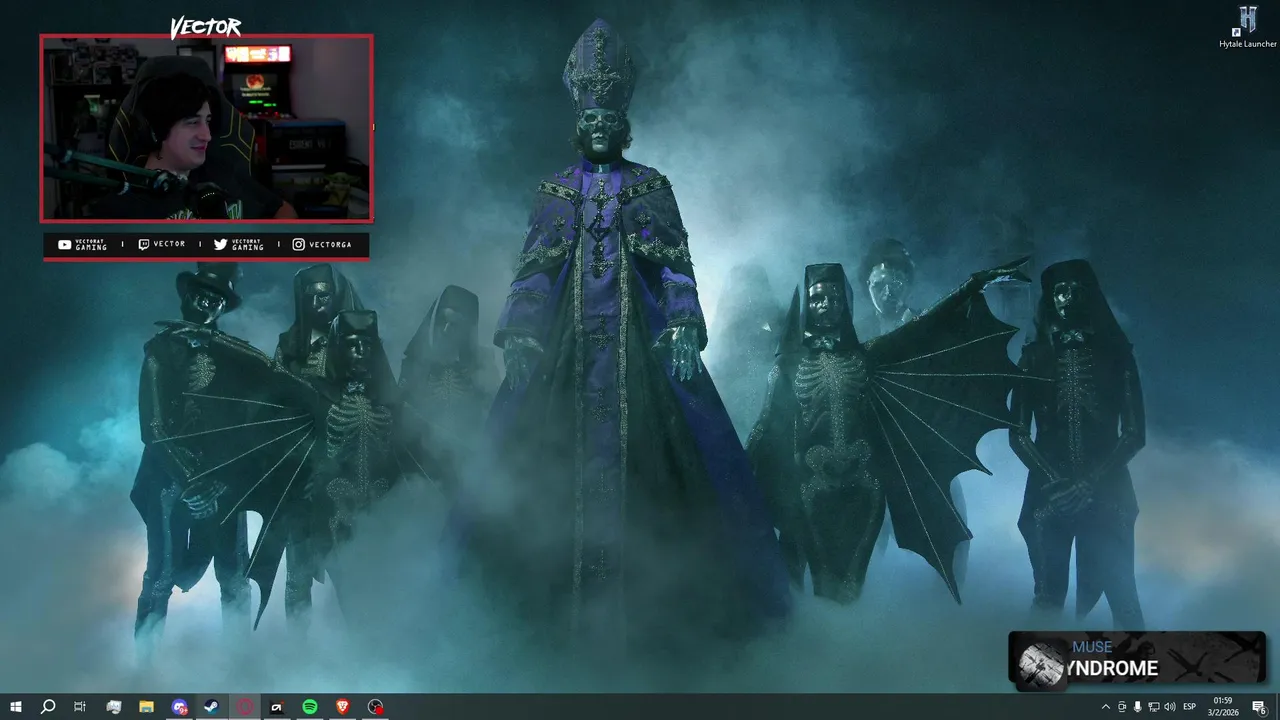Click the Twitch Vector label in the overlay
This screenshot has height=720, width=1280.
point(162,245)
